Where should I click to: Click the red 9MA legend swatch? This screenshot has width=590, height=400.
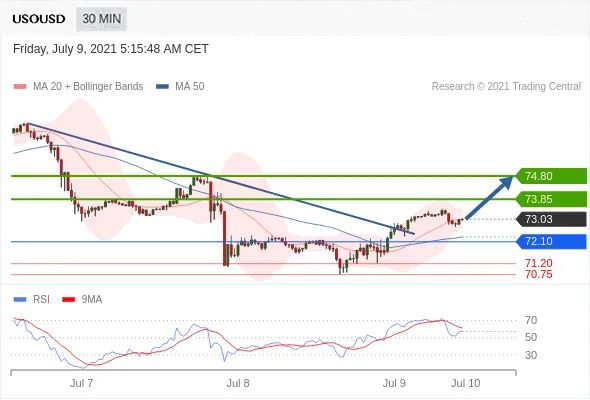click(68, 300)
